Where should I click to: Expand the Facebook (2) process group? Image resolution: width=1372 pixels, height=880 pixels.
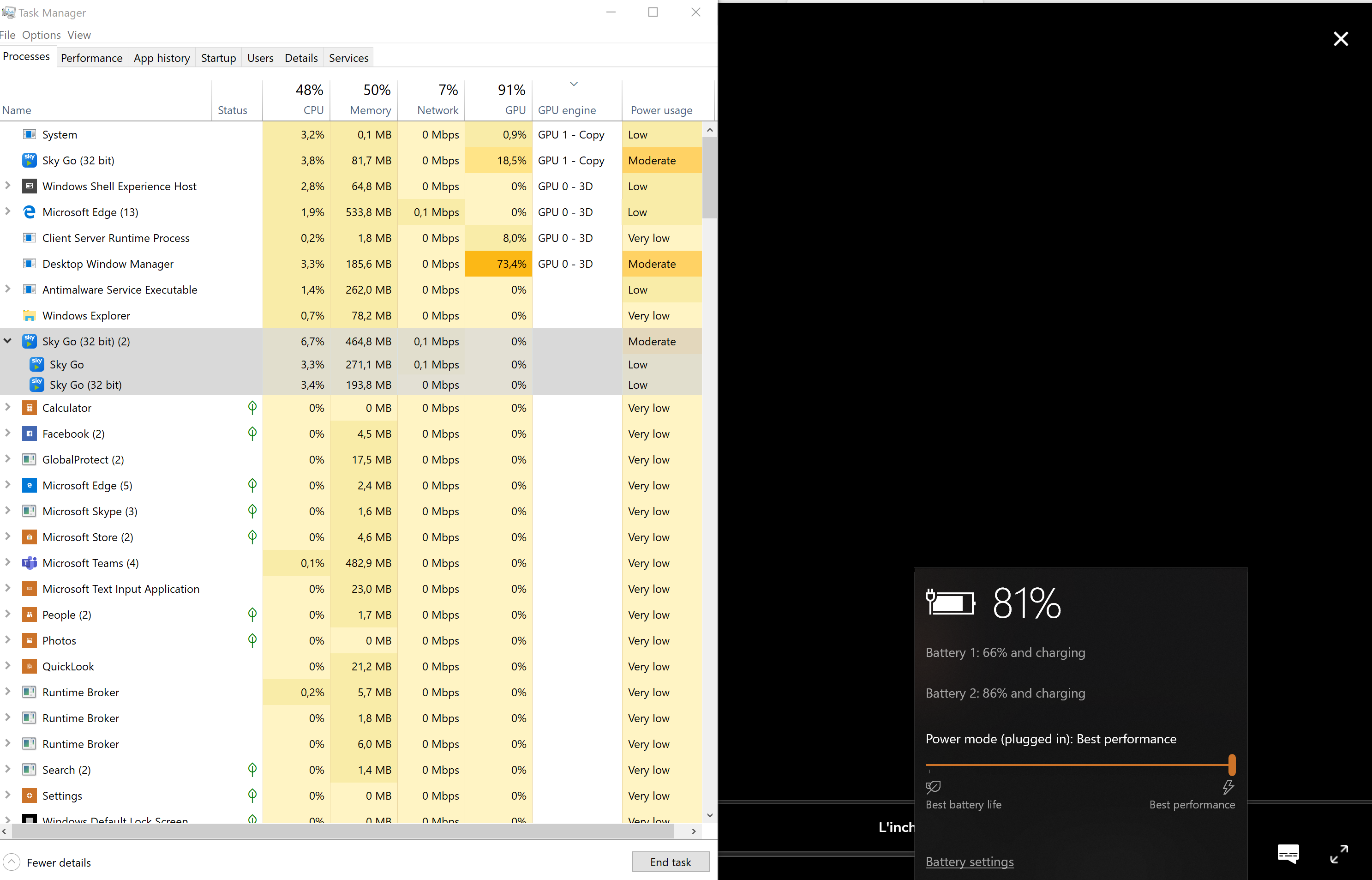coord(8,433)
